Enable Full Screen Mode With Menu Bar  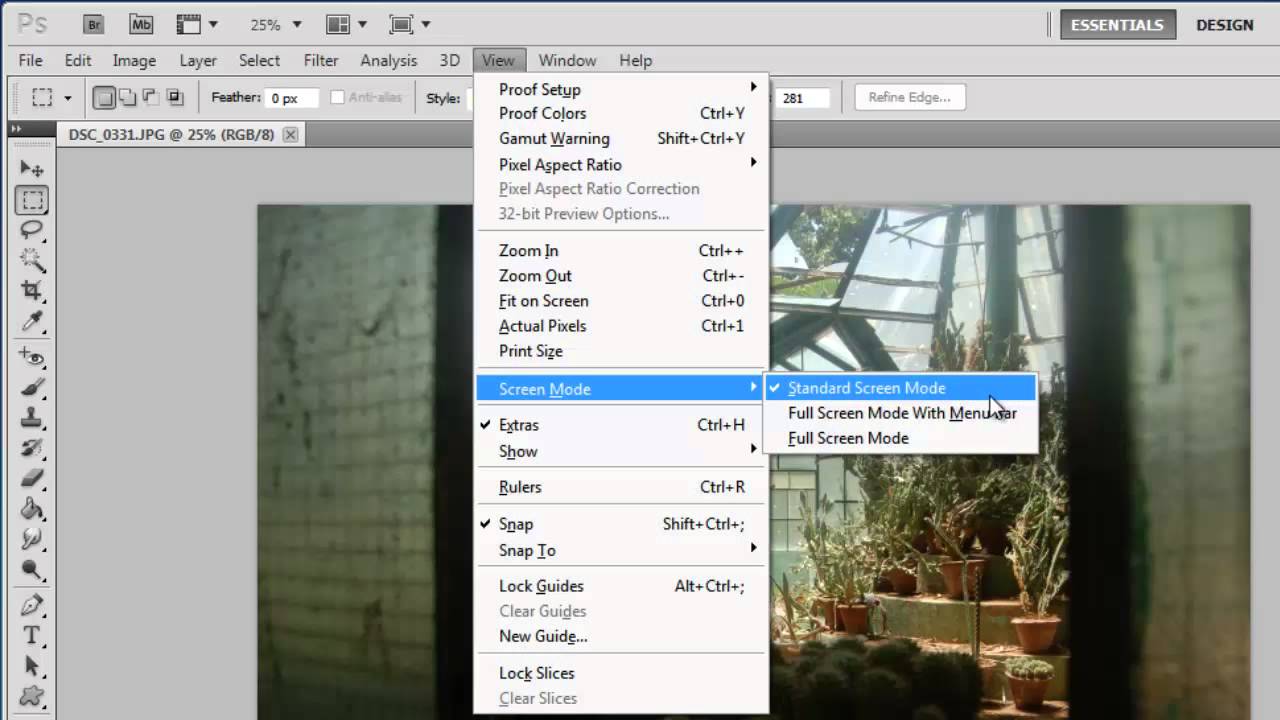(902, 413)
